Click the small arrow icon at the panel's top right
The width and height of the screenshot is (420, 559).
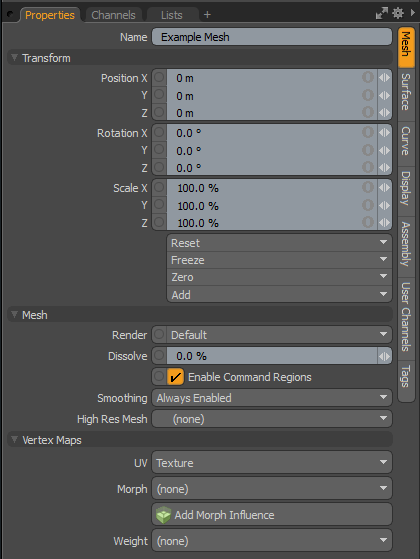pos(413,13)
